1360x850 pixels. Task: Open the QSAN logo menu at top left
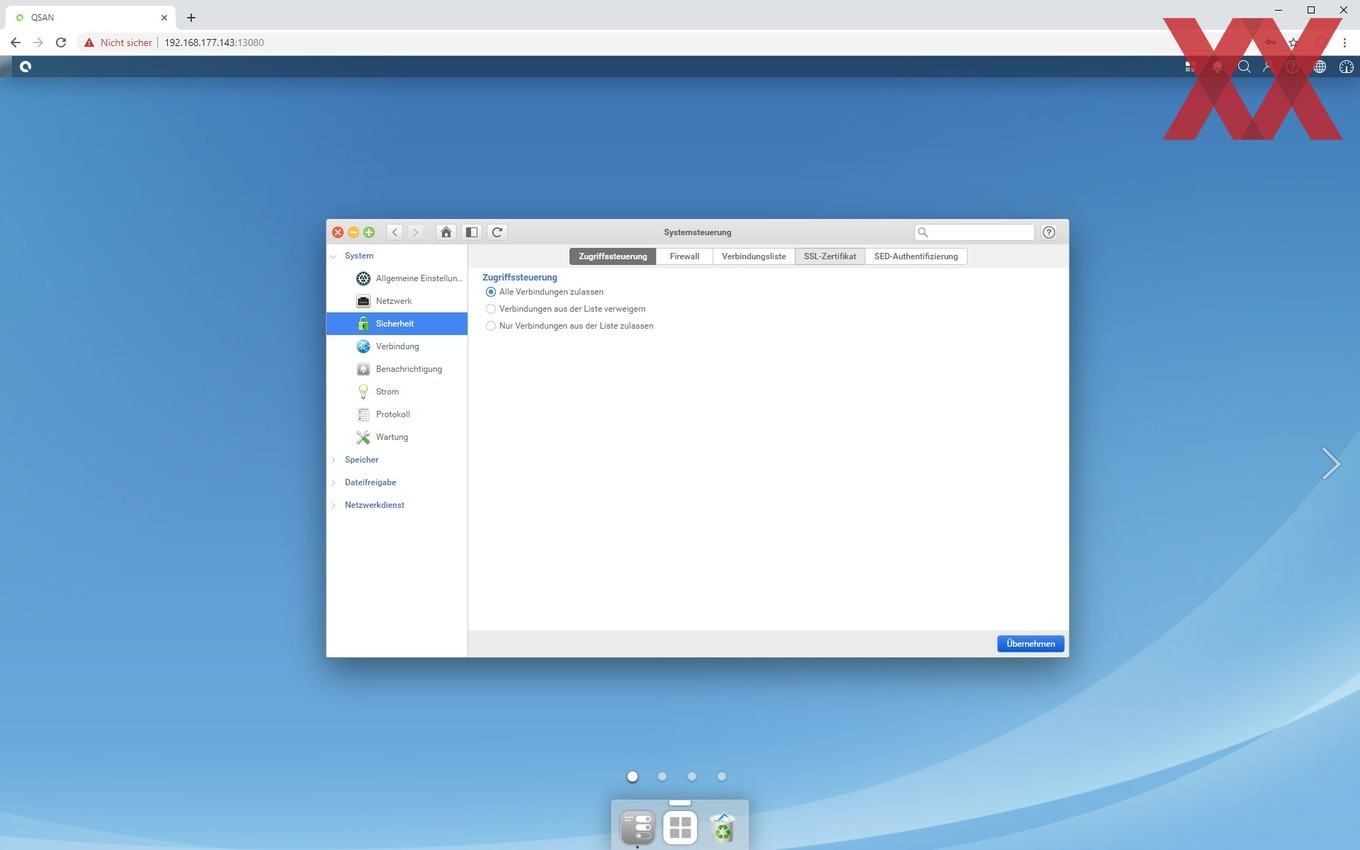25,67
